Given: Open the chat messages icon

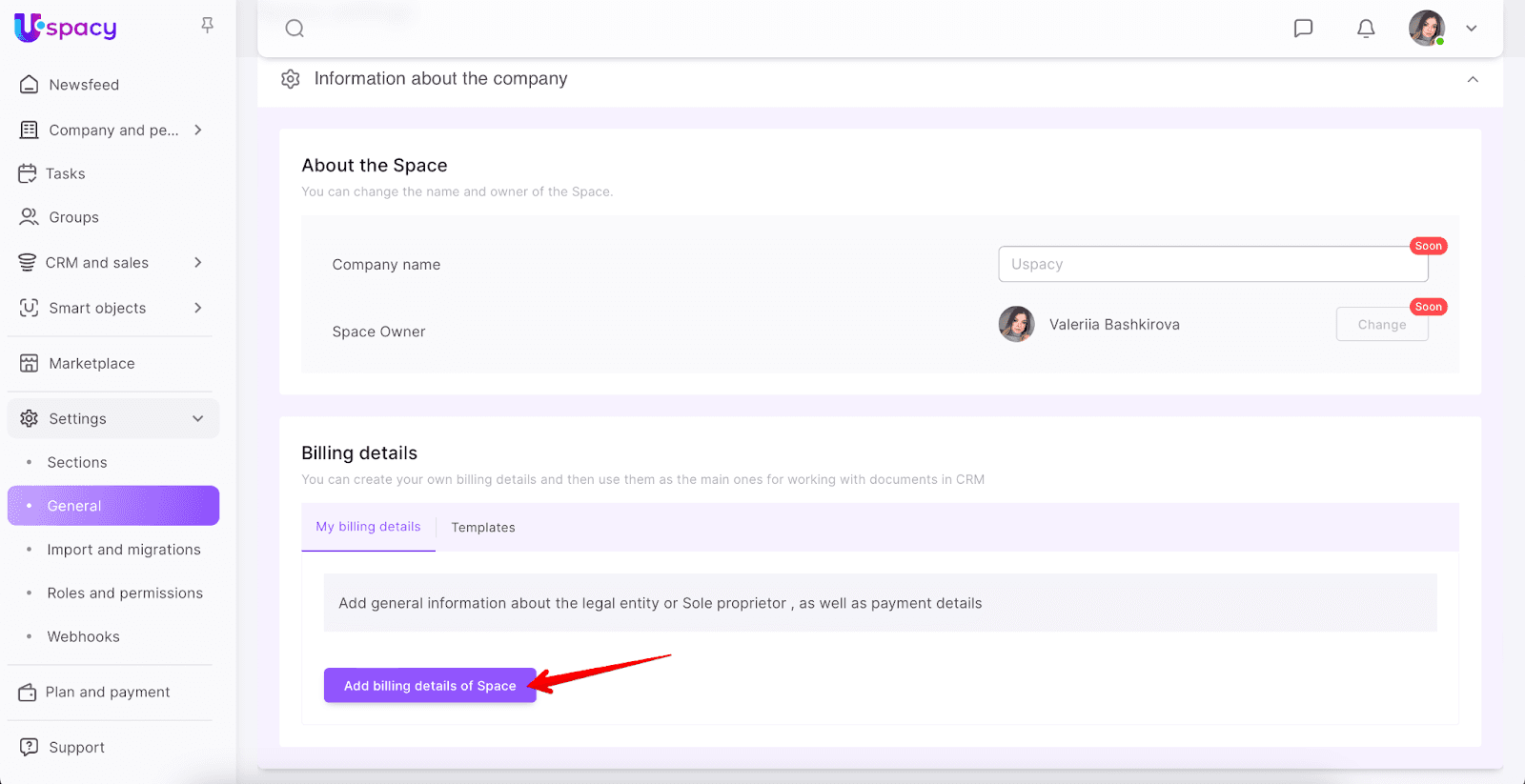Looking at the screenshot, I should pos(1303,29).
